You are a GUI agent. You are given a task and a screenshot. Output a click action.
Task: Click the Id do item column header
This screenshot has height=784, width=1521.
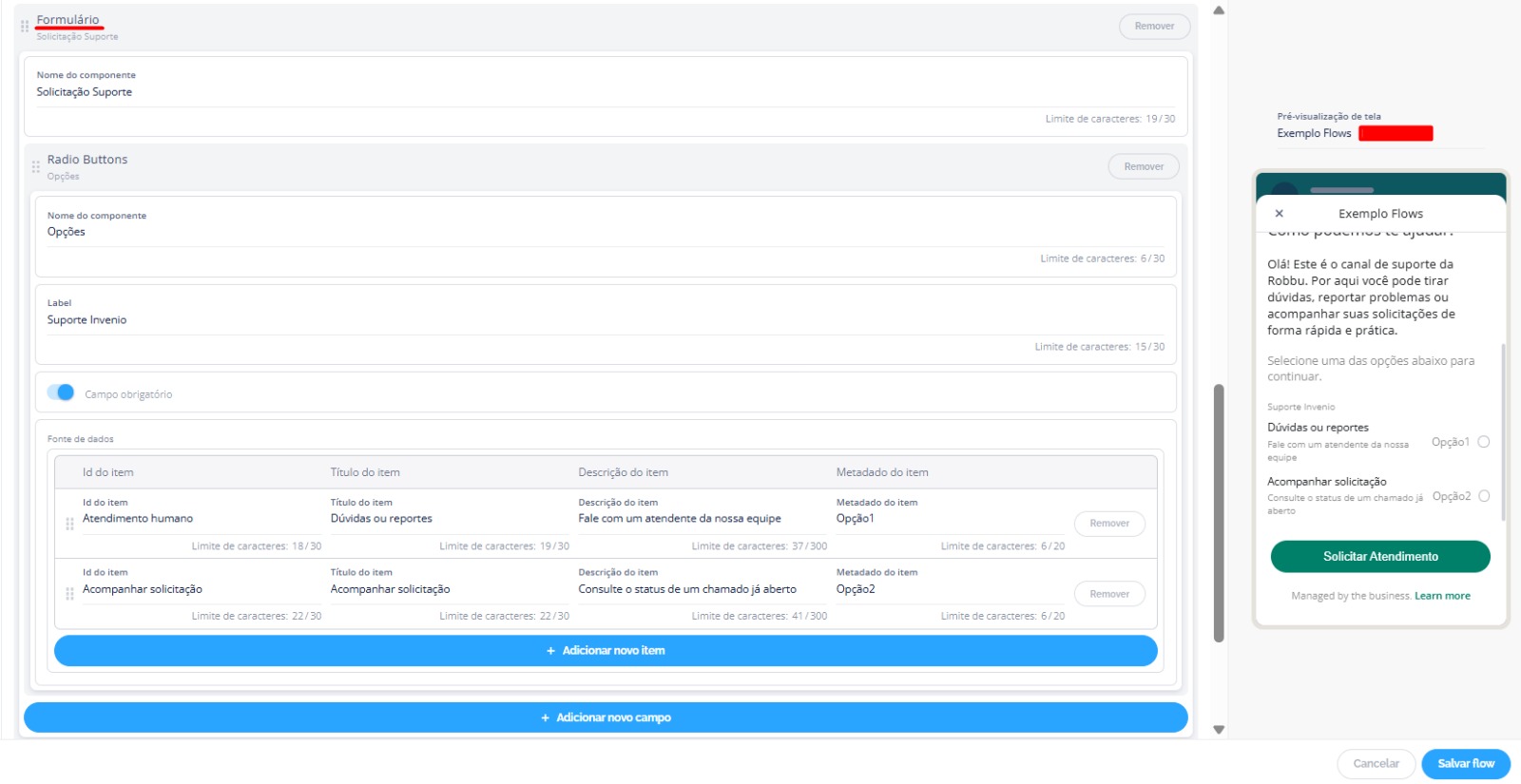coord(107,472)
